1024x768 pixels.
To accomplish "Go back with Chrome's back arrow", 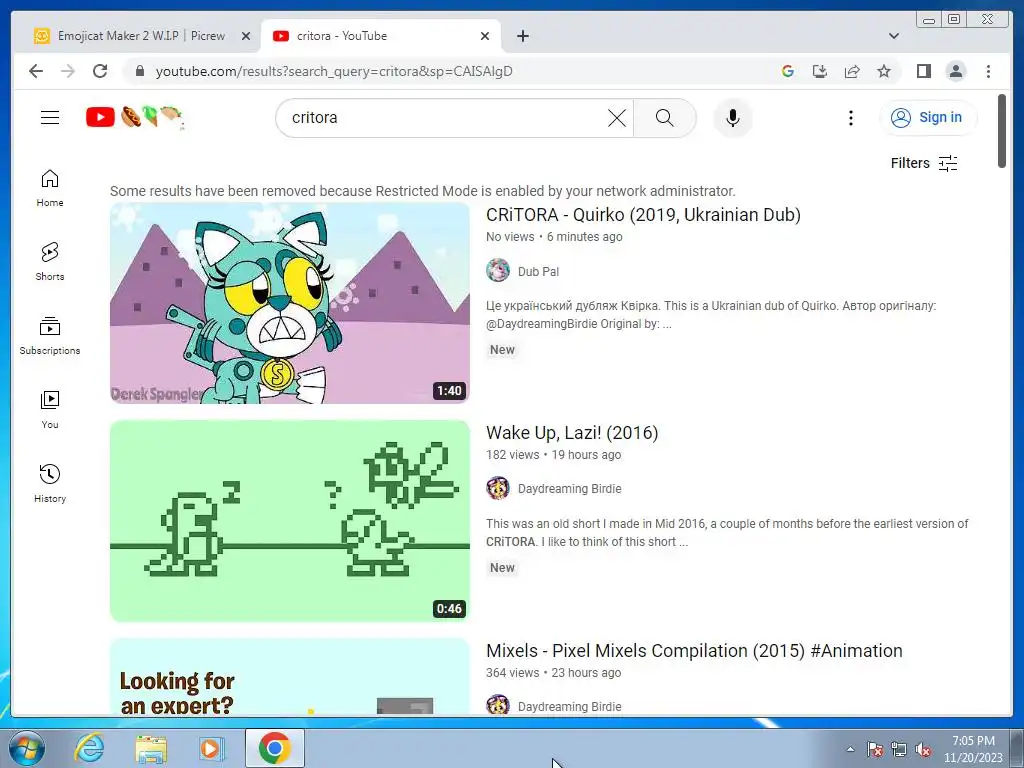I will [x=36, y=71].
